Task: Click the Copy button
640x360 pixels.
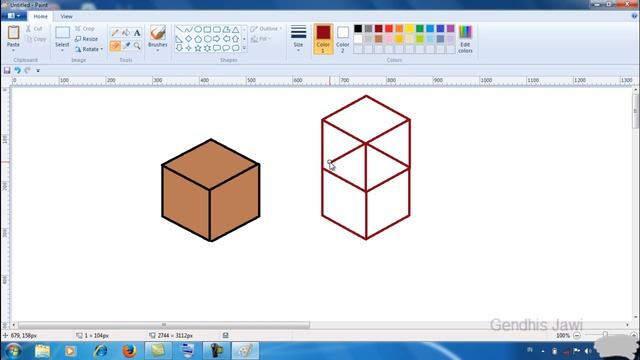Action: tap(36, 39)
